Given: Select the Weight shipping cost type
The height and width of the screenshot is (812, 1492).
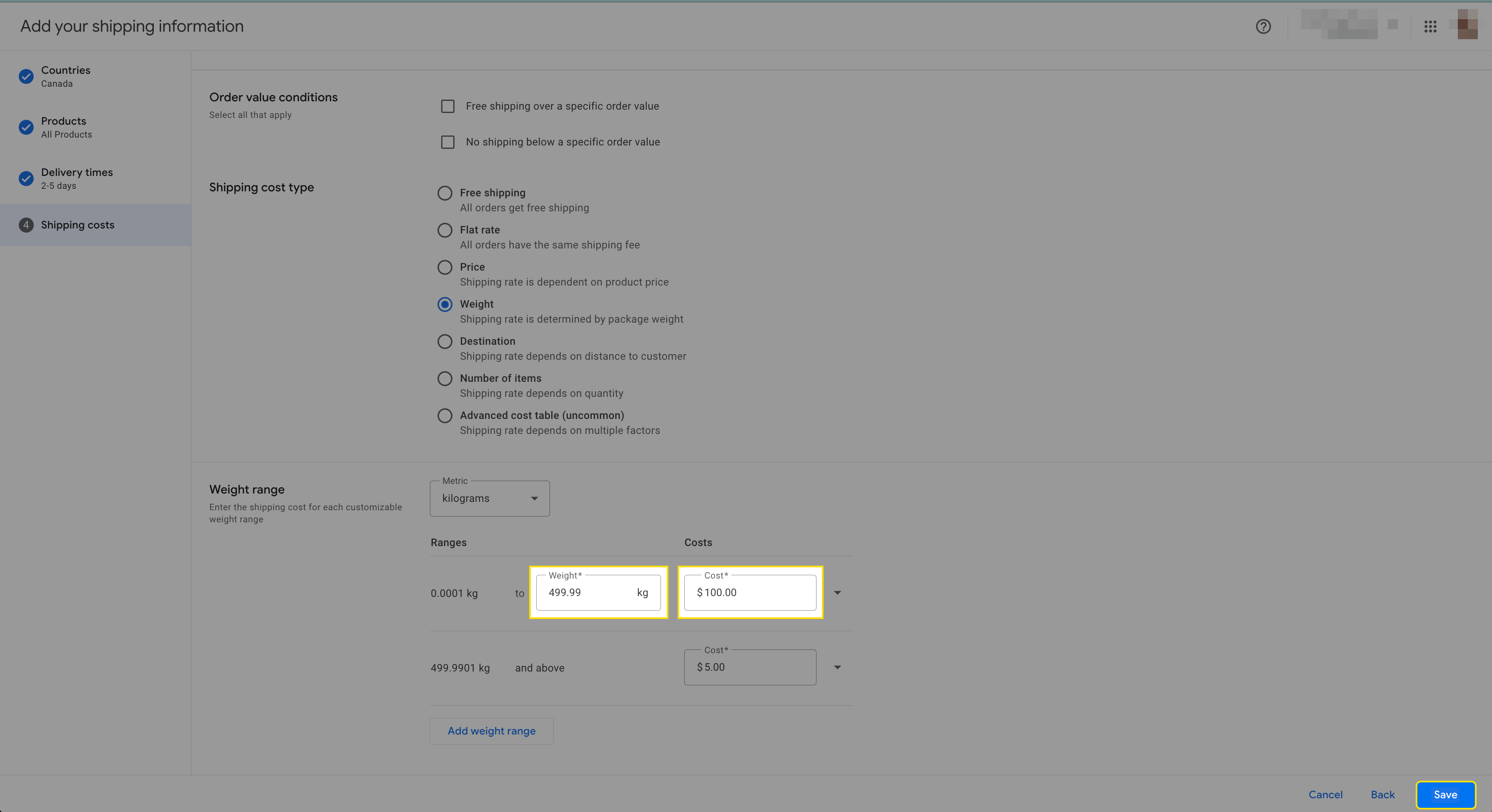Looking at the screenshot, I should (x=445, y=305).
